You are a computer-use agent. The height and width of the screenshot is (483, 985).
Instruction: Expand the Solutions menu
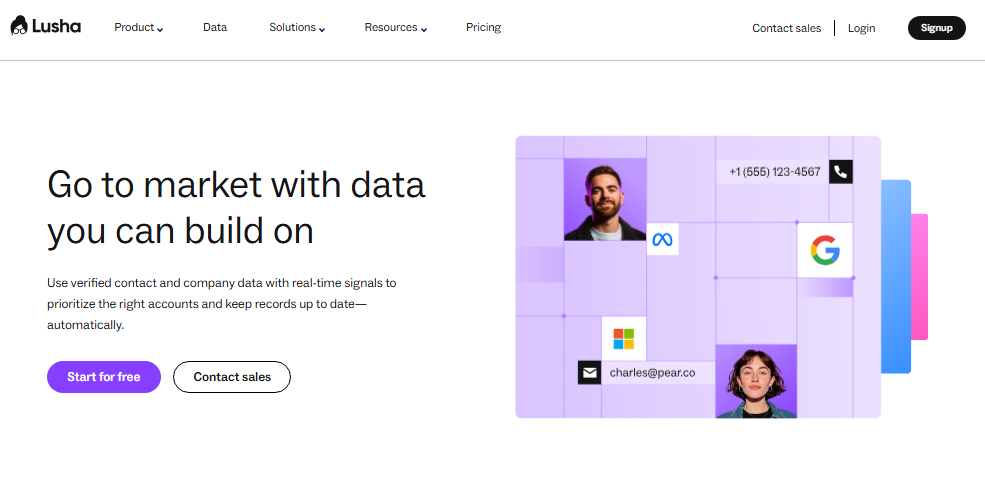(x=297, y=28)
